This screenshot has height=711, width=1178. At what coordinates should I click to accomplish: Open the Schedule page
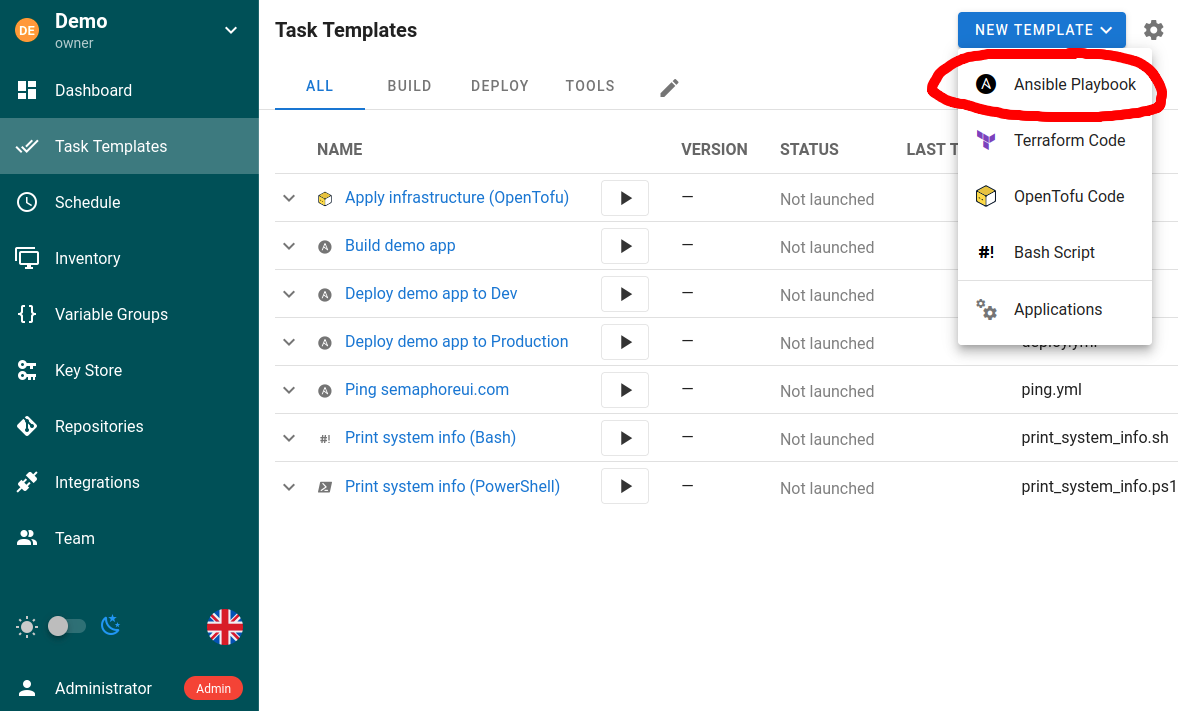click(x=87, y=202)
